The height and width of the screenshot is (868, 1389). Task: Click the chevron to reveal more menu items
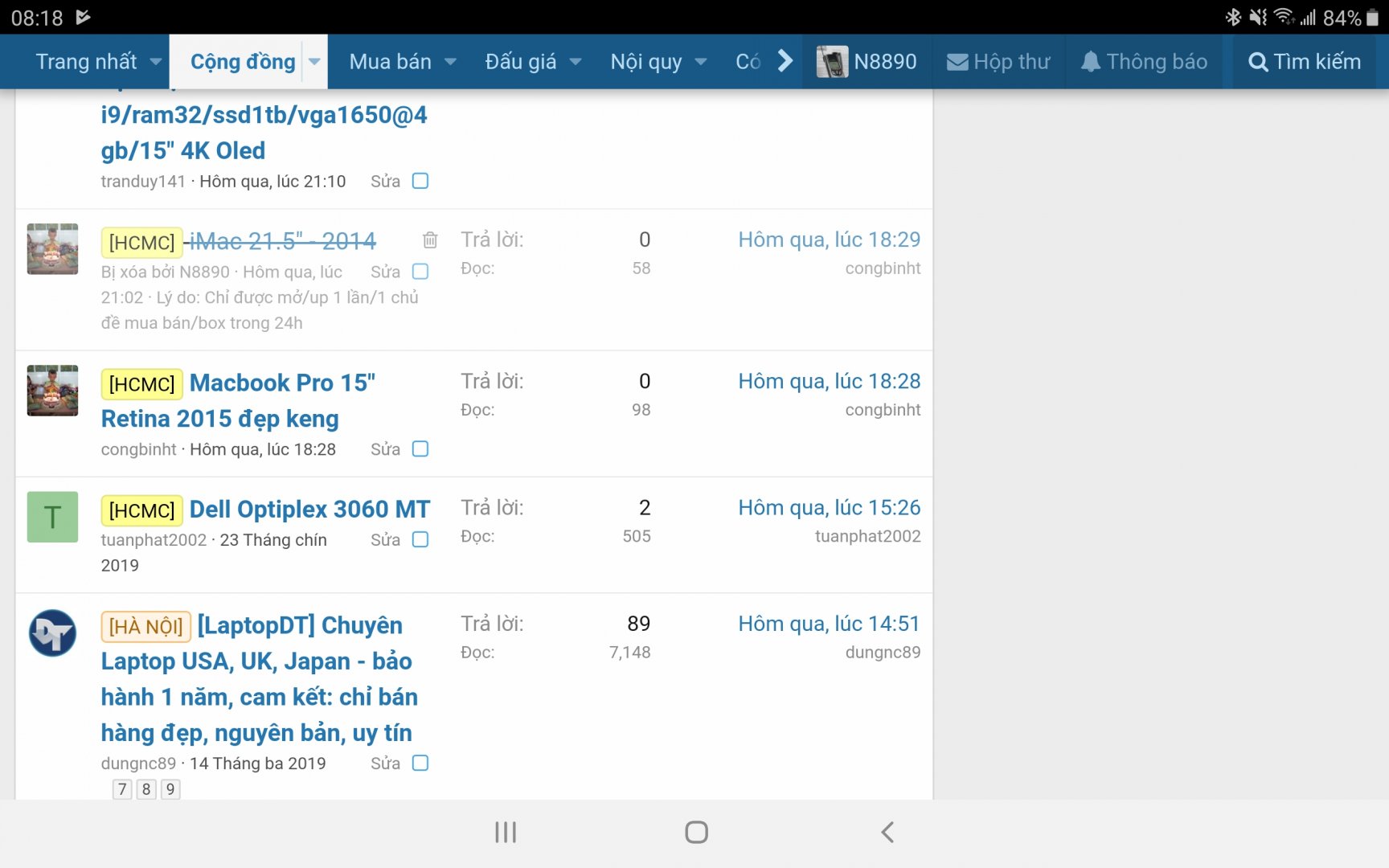tap(784, 60)
